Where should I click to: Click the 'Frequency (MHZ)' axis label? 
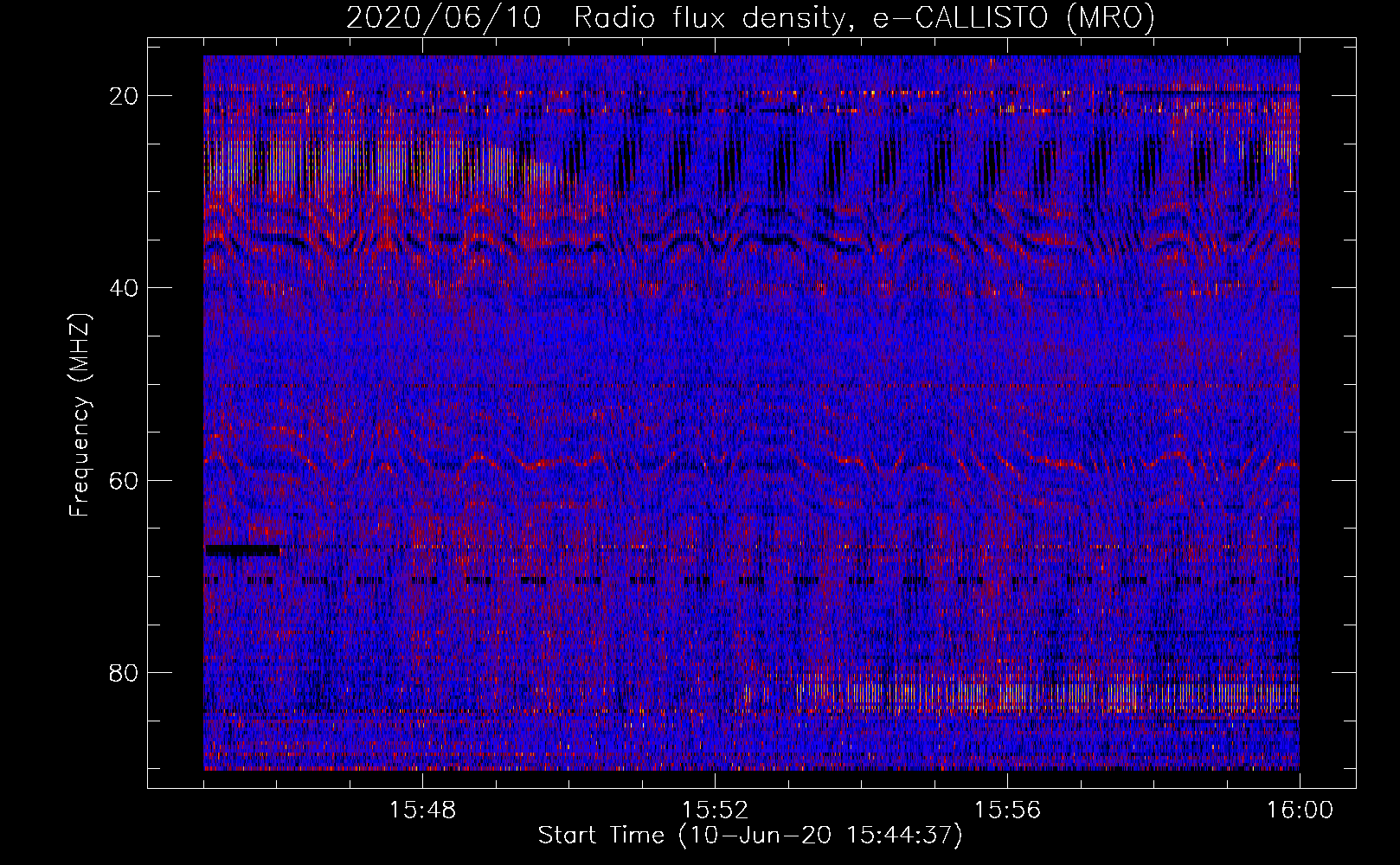(x=80, y=415)
